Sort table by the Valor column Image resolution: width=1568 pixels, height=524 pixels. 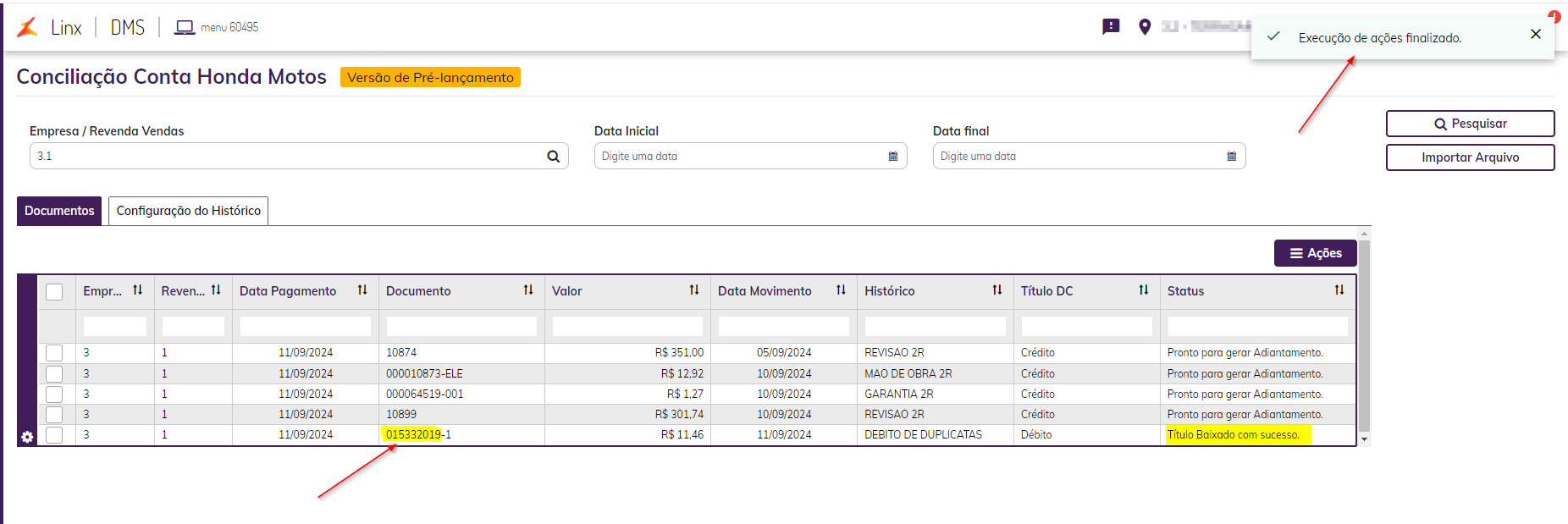coord(694,290)
